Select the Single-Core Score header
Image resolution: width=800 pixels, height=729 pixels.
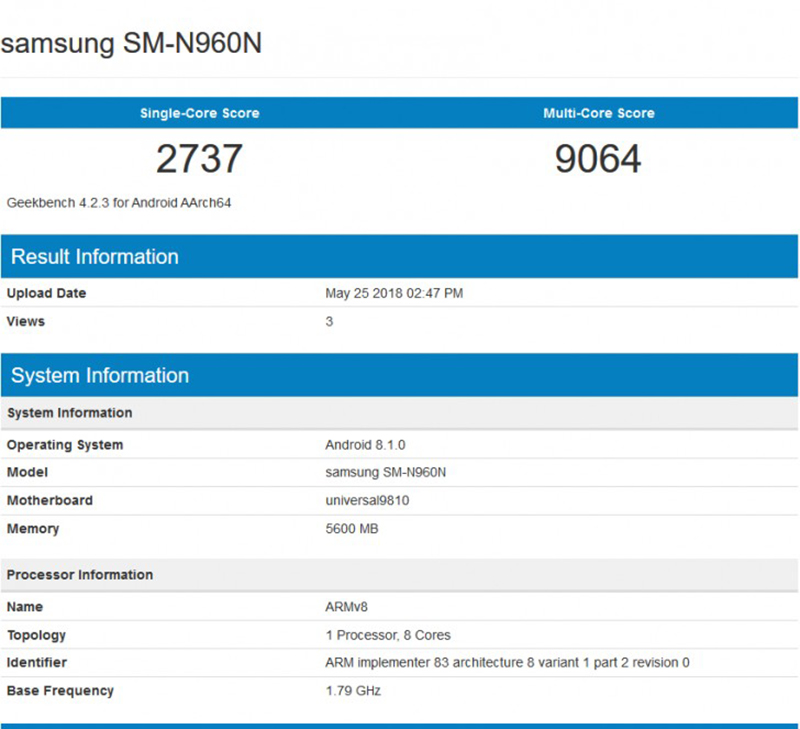coord(199,113)
